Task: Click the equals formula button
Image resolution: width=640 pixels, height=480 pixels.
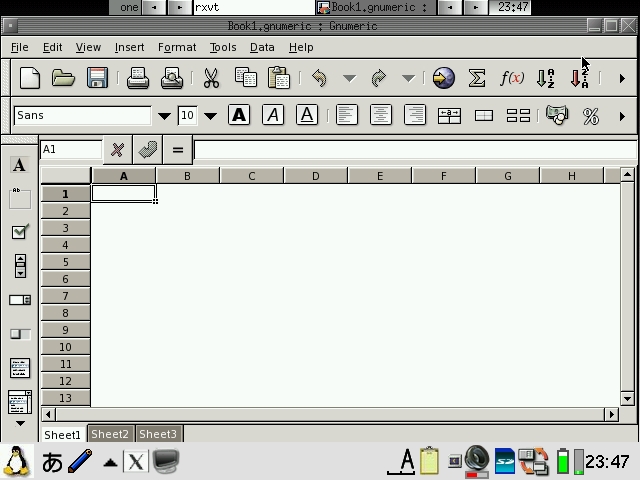Action: 178,150
